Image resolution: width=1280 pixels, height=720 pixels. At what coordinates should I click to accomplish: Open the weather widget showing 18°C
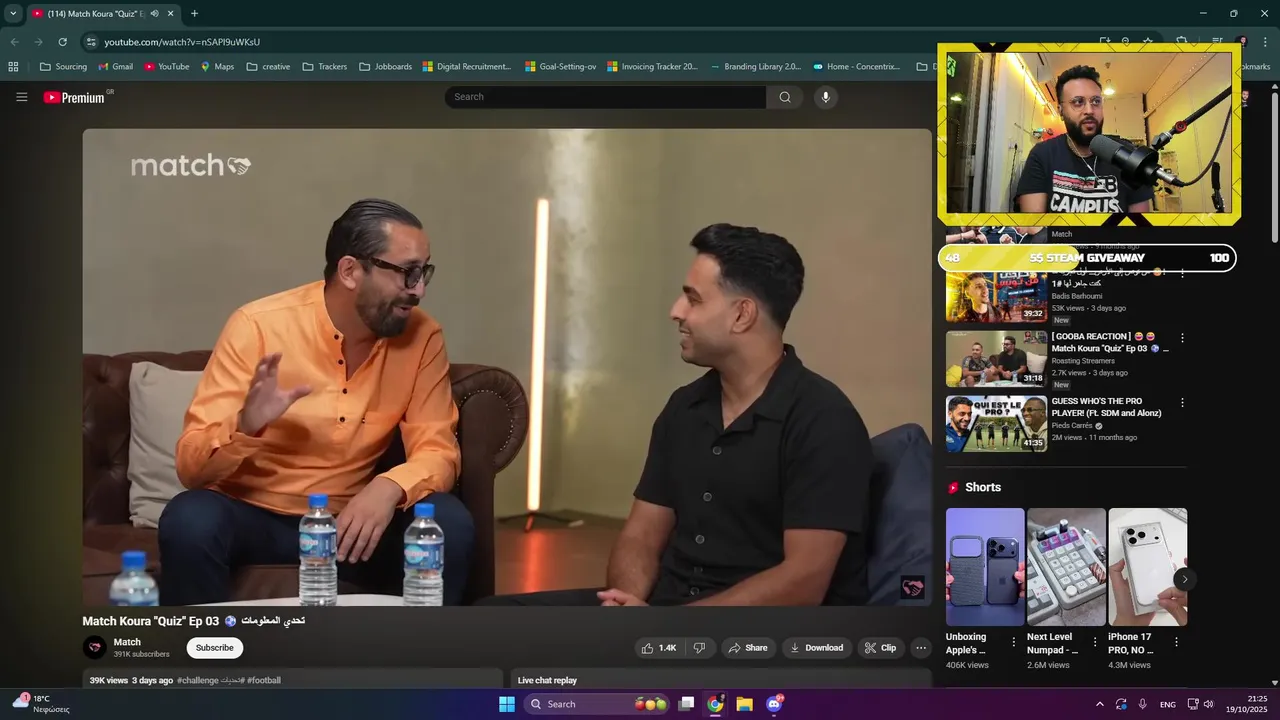[42, 704]
